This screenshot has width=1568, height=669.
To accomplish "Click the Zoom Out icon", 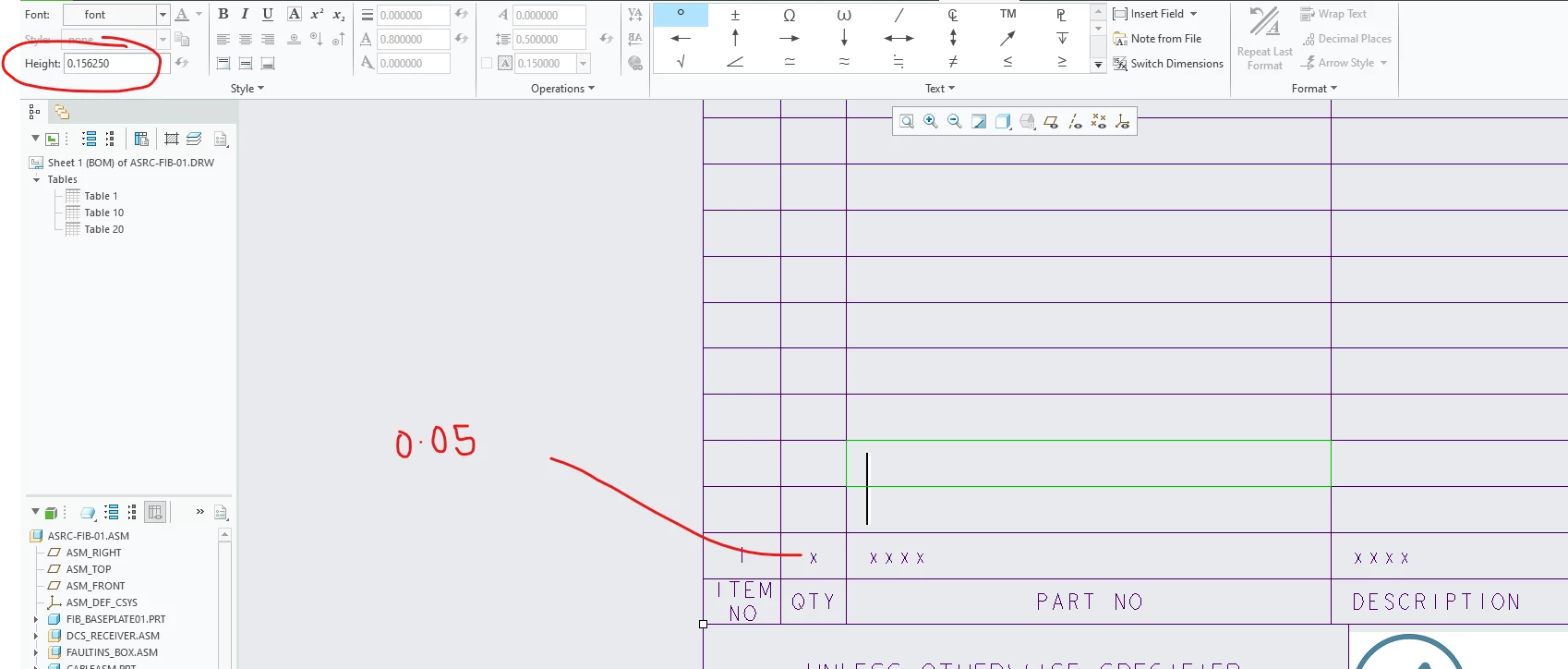I will click(x=955, y=121).
